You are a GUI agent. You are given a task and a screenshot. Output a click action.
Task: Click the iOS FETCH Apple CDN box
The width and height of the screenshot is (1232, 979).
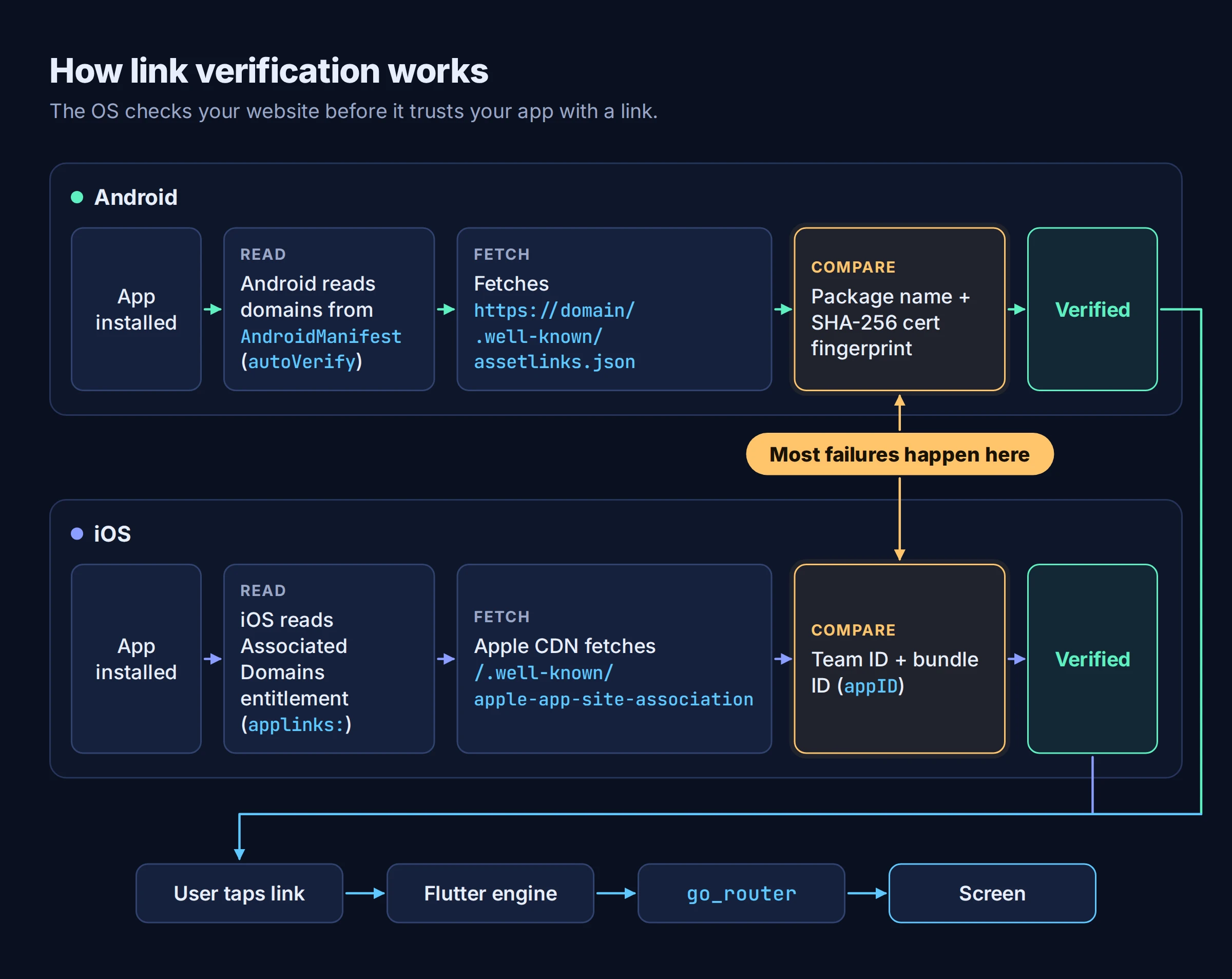(614, 659)
